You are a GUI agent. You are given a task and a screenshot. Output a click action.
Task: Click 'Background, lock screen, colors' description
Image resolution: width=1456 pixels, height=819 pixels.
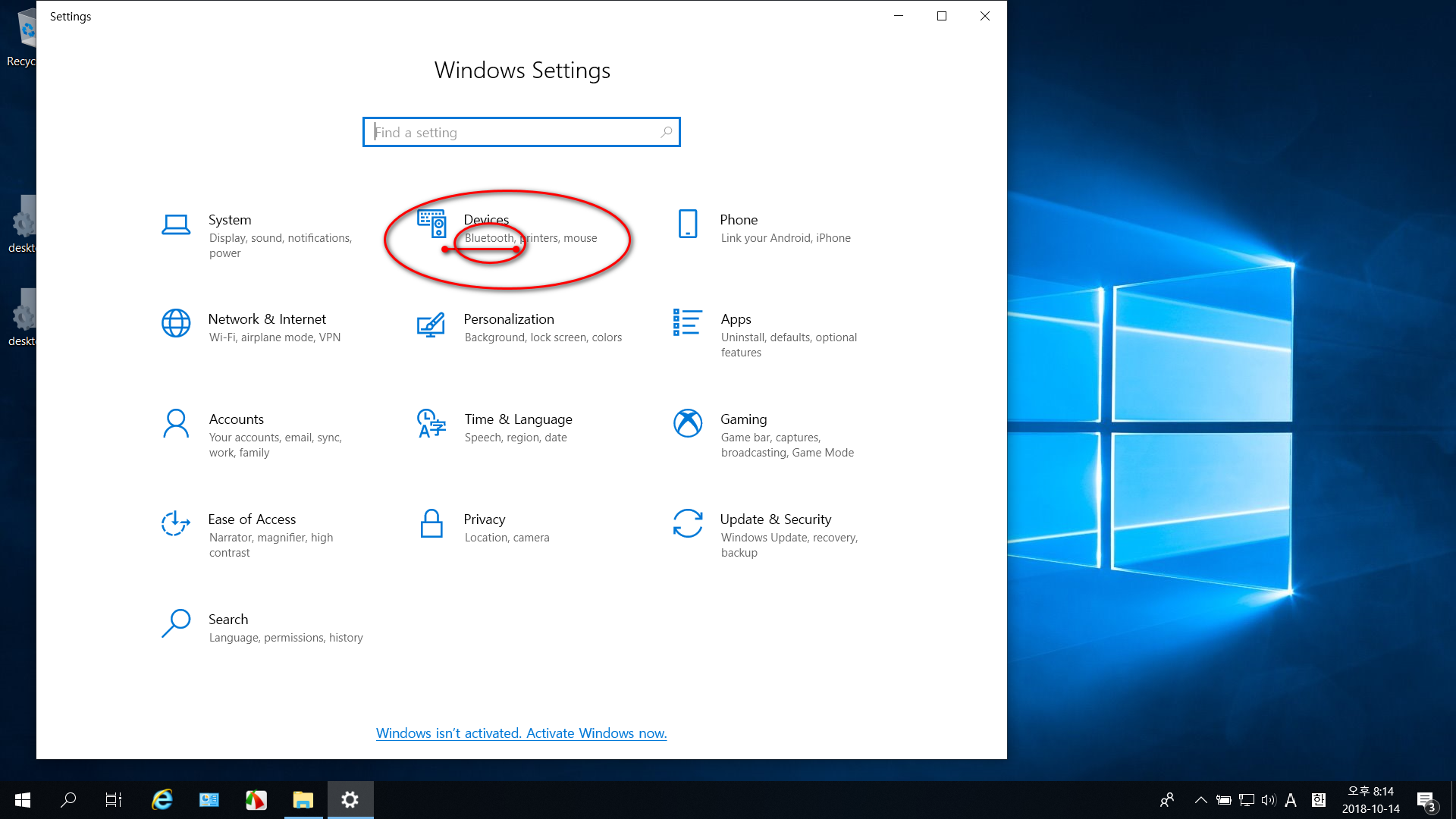[543, 337]
